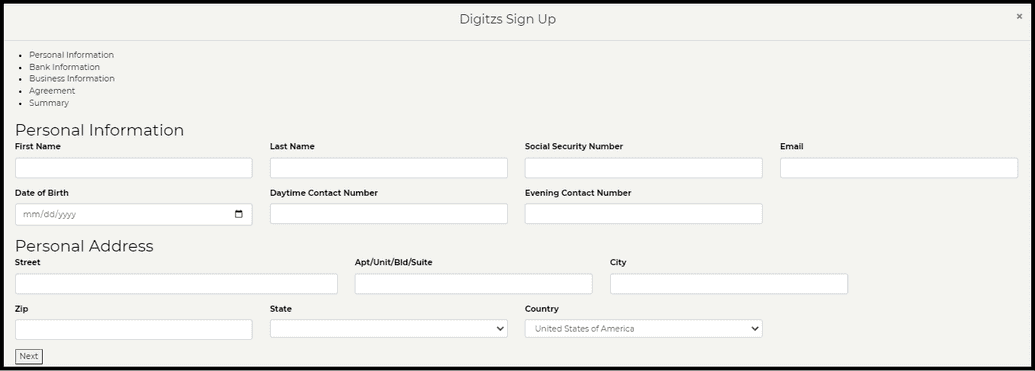Expand the State dropdown
The width and height of the screenshot is (1035, 371).
389,329
